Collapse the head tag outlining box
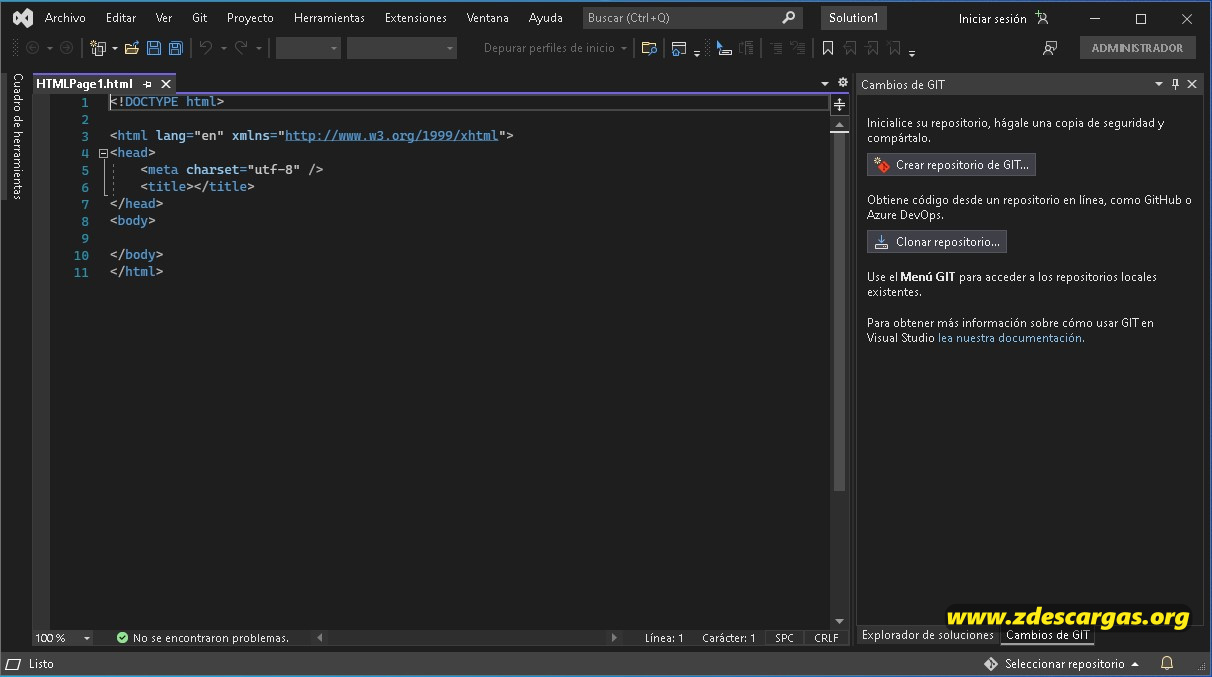The image size is (1212, 677). [103, 153]
